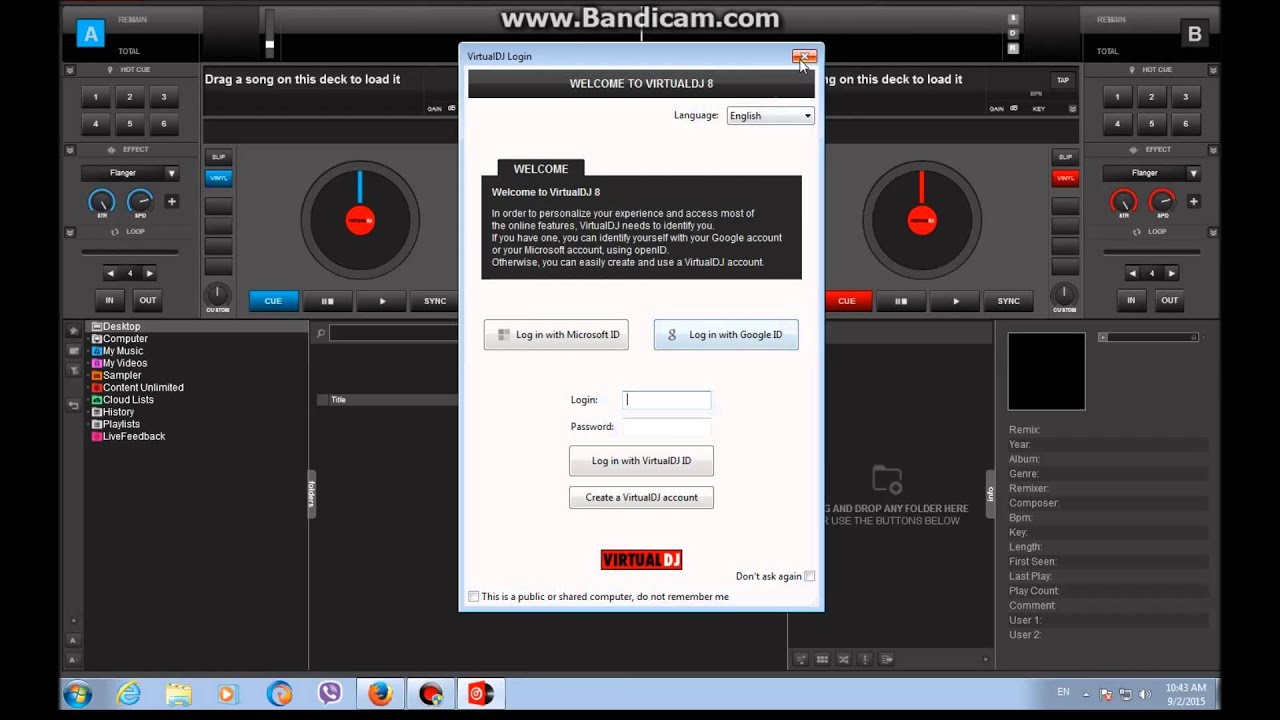Open the Language dropdown in the login dialog
Viewport: 1280px width, 720px height.
770,116
